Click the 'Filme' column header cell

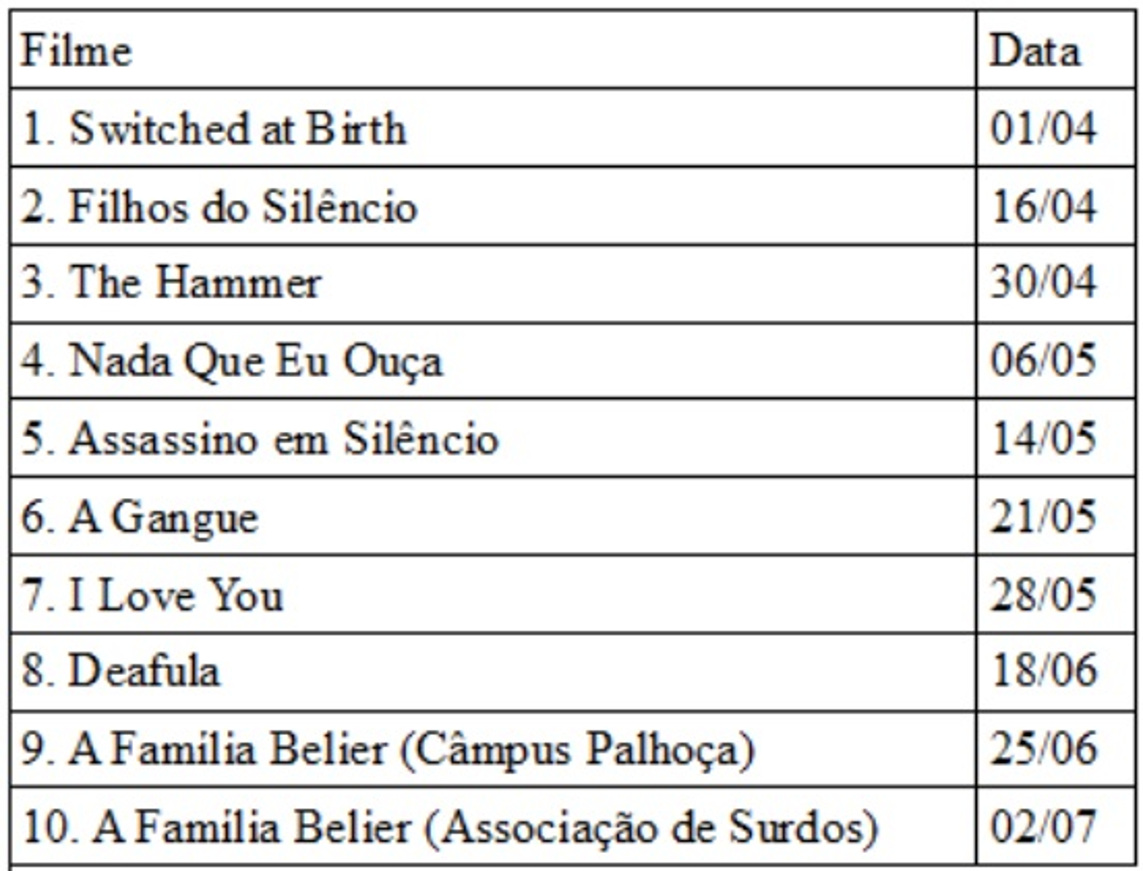[76, 52]
